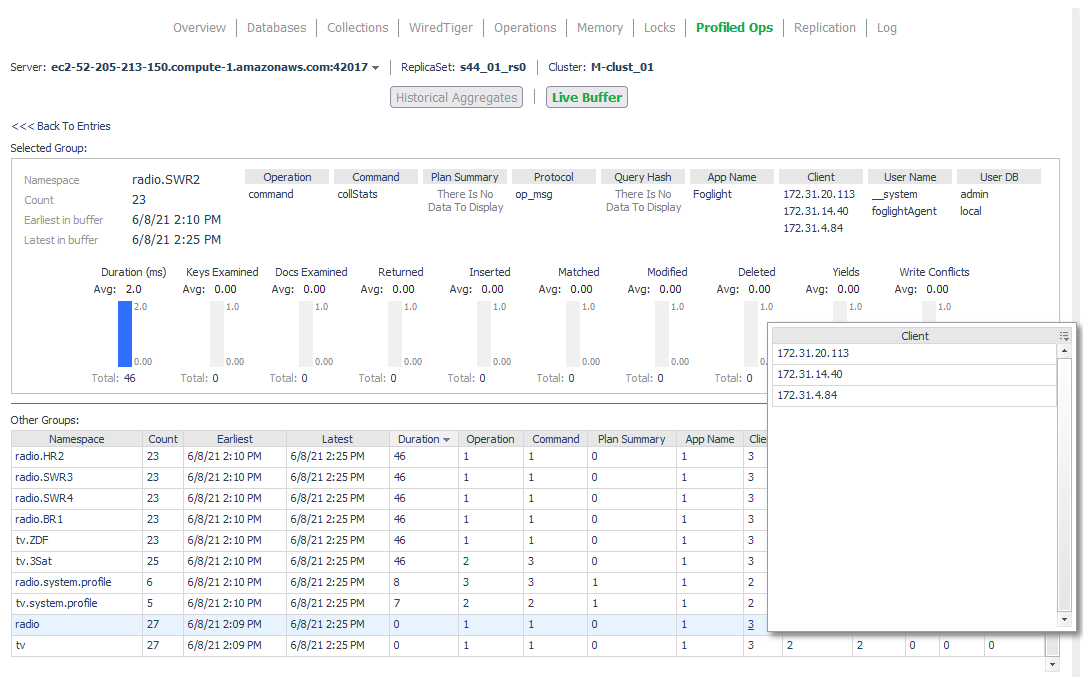
Task: Select the radio.HR2 namespace row
Action: pos(40,456)
